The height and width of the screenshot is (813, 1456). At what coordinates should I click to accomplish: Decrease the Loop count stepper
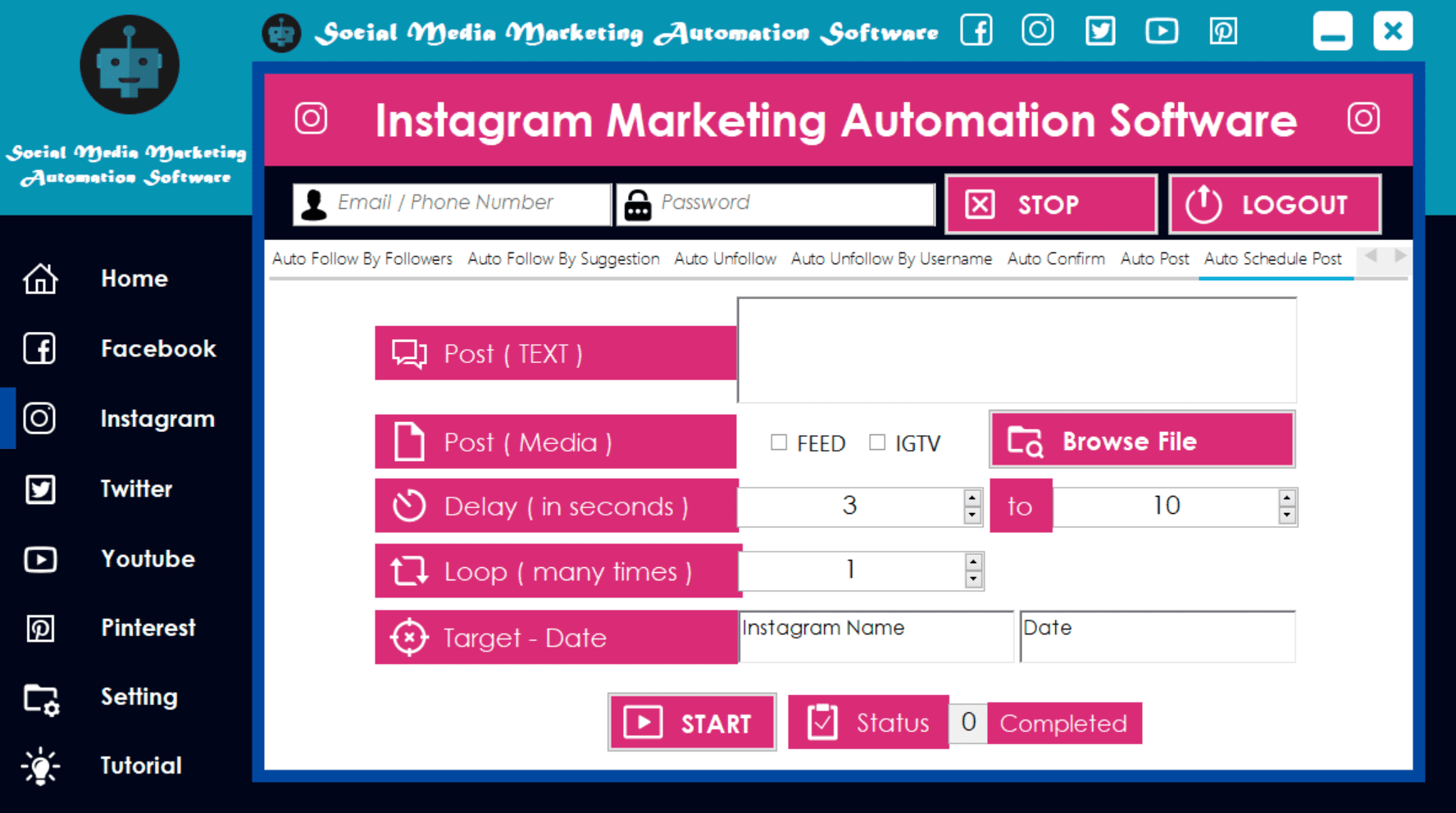click(973, 579)
